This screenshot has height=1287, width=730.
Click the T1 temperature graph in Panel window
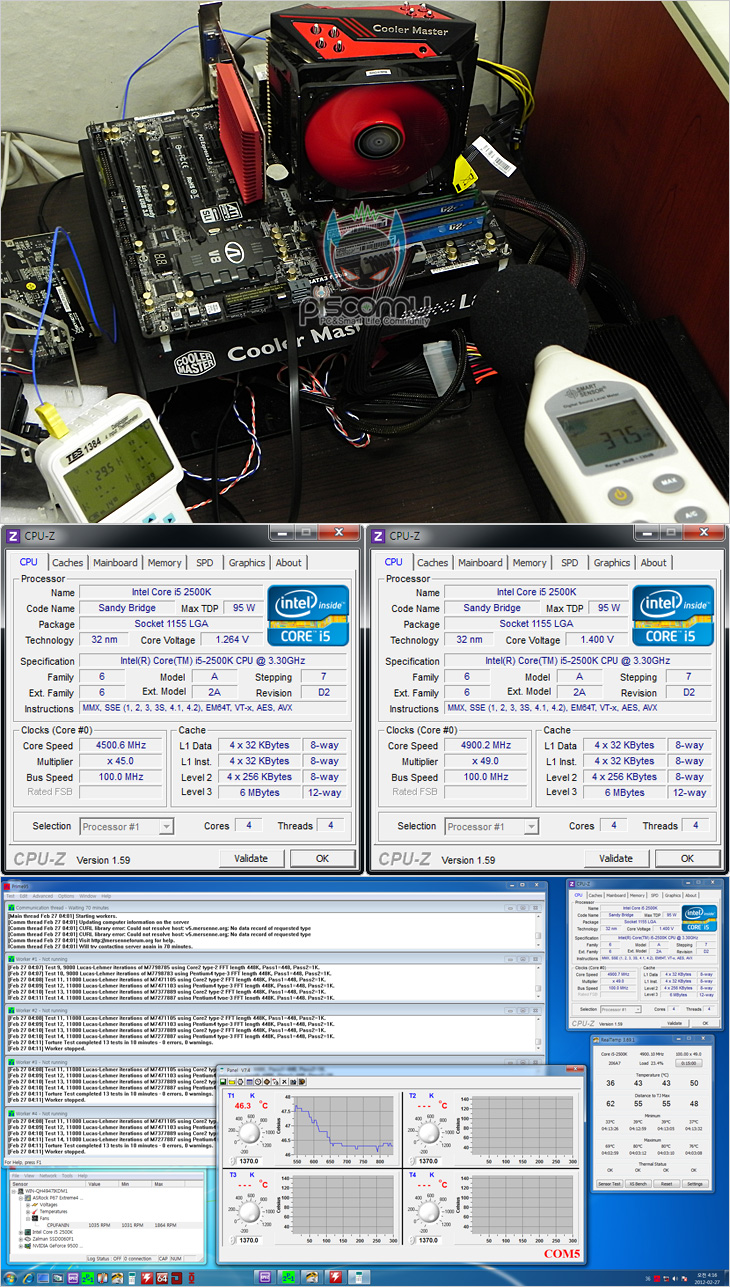(342, 1126)
